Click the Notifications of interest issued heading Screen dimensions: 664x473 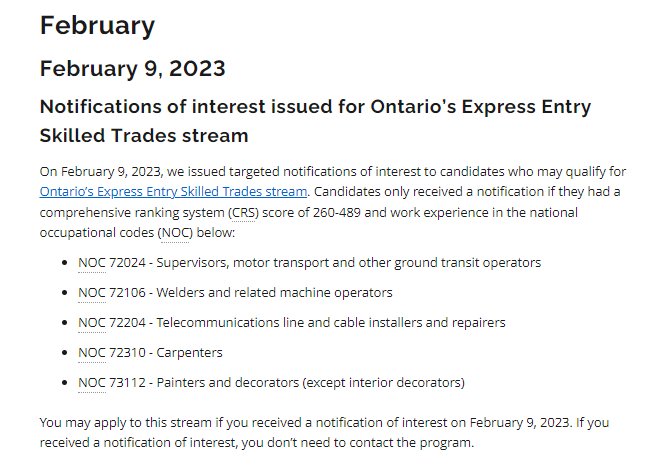315,121
